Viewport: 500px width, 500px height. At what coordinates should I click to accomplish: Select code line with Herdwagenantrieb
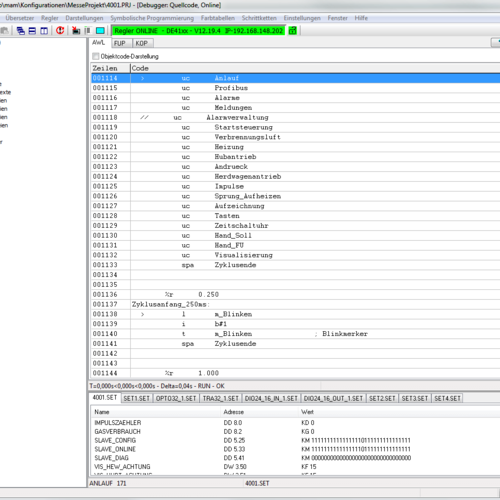pyautogui.click(x=295, y=176)
